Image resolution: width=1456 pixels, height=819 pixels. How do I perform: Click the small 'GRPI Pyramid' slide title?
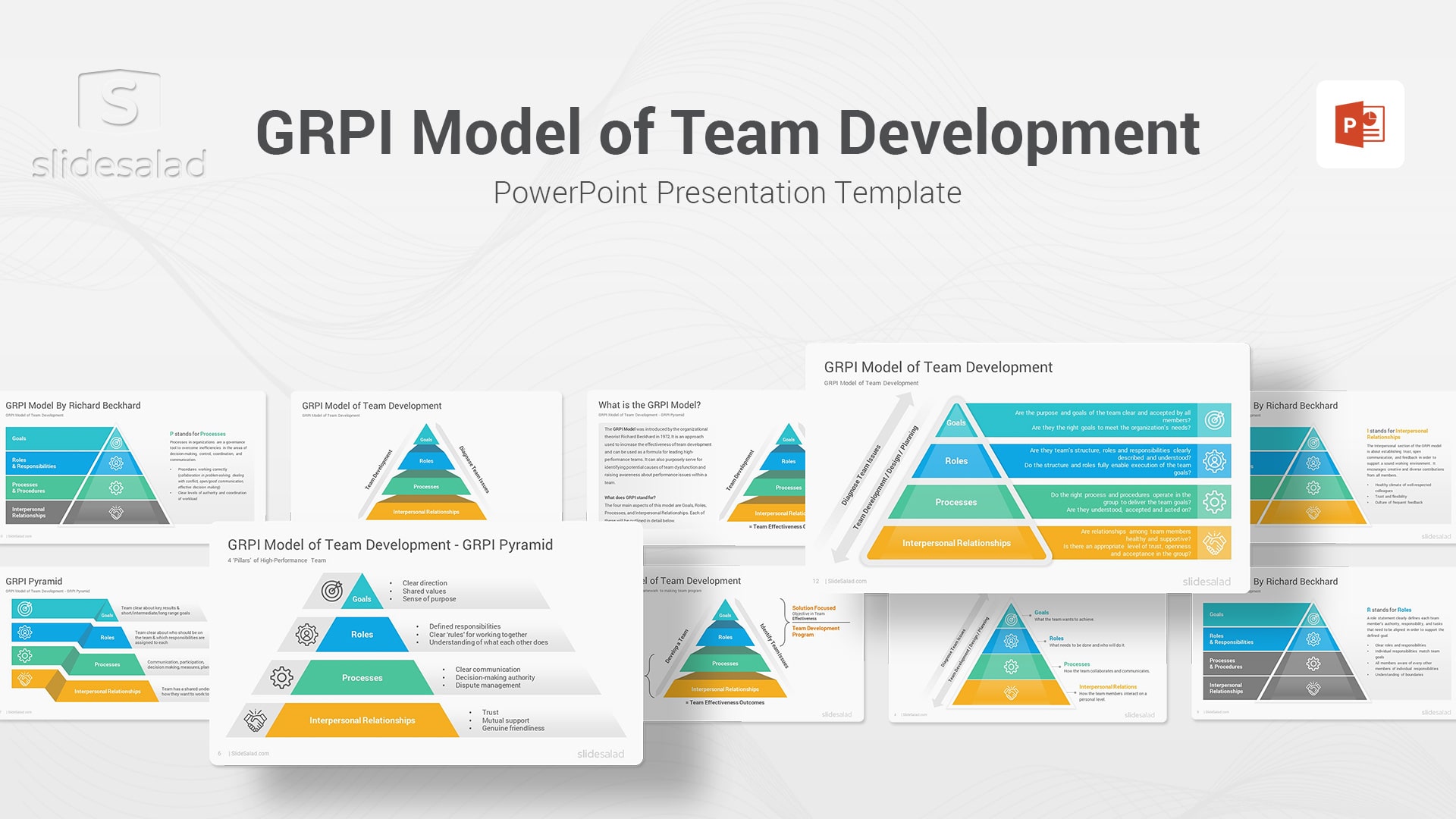coord(33,582)
